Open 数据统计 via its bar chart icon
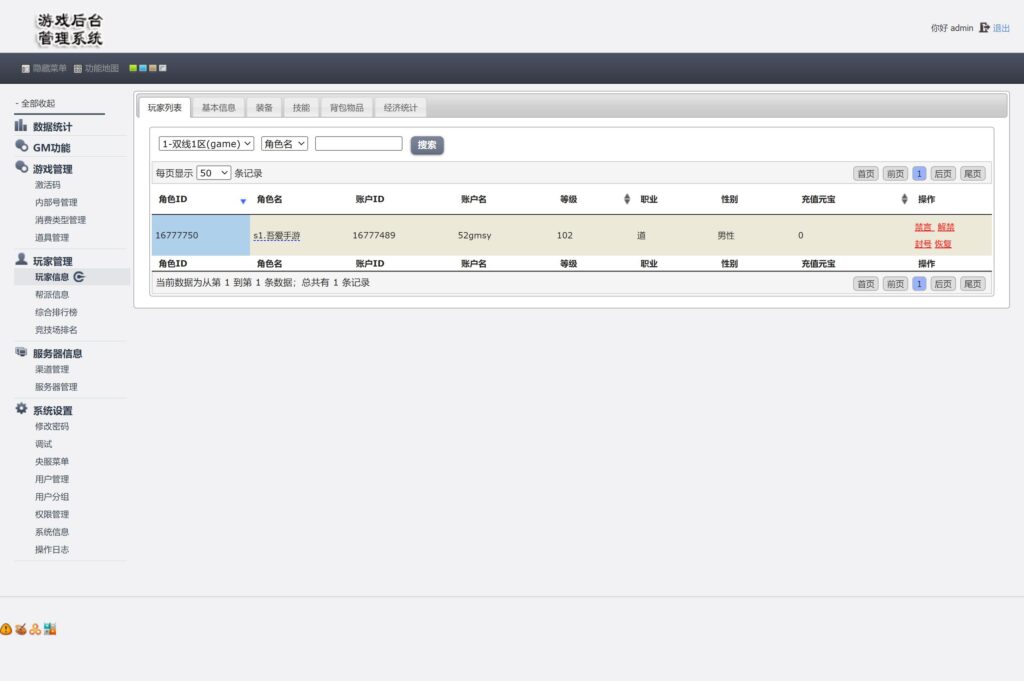Image resolution: width=1024 pixels, height=681 pixels. pos(21,126)
